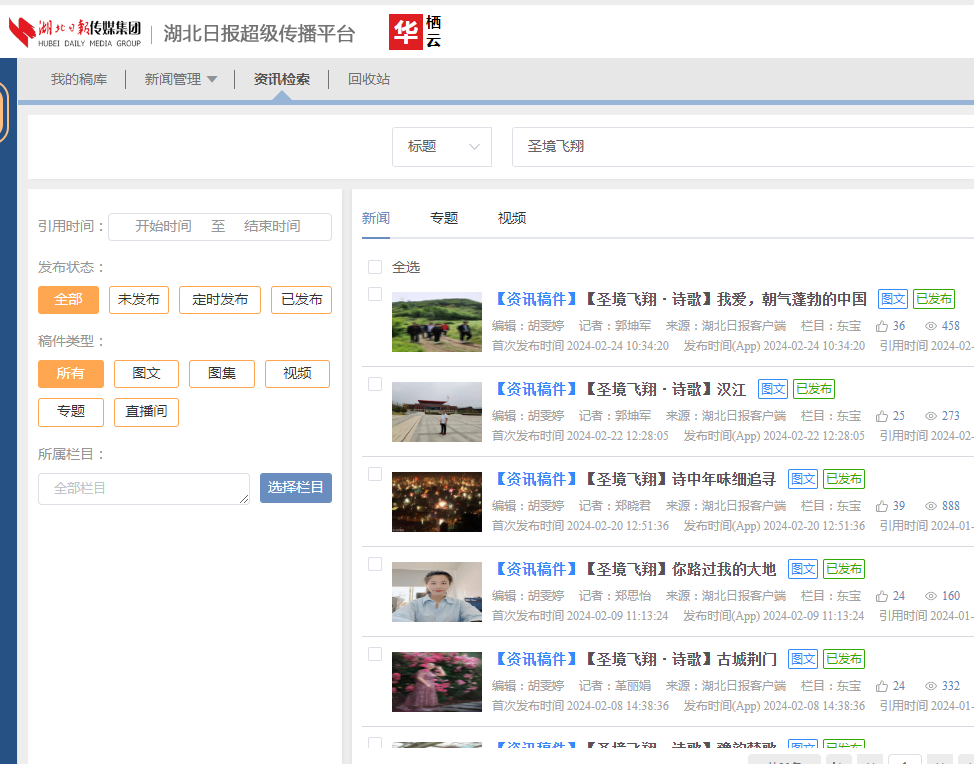This screenshot has width=974, height=764.
Task: Open thumbnail of 古城荆门 article
Action: [437, 682]
